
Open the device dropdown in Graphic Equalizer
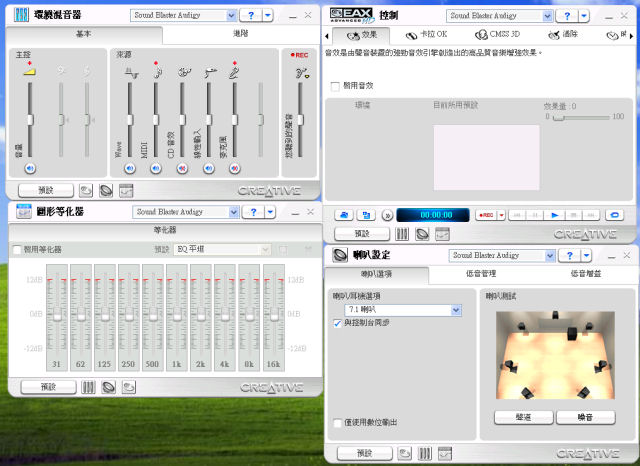(x=233, y=212)
